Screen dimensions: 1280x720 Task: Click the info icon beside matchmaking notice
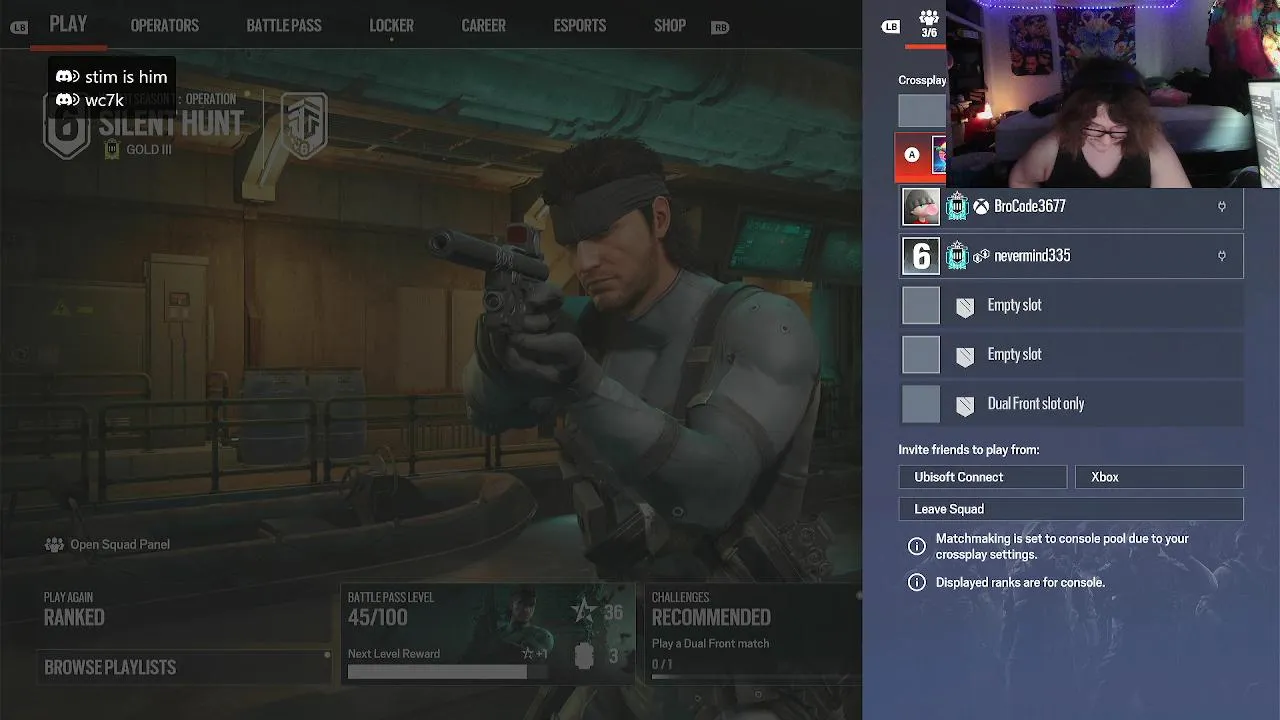(x=916, y=546)
